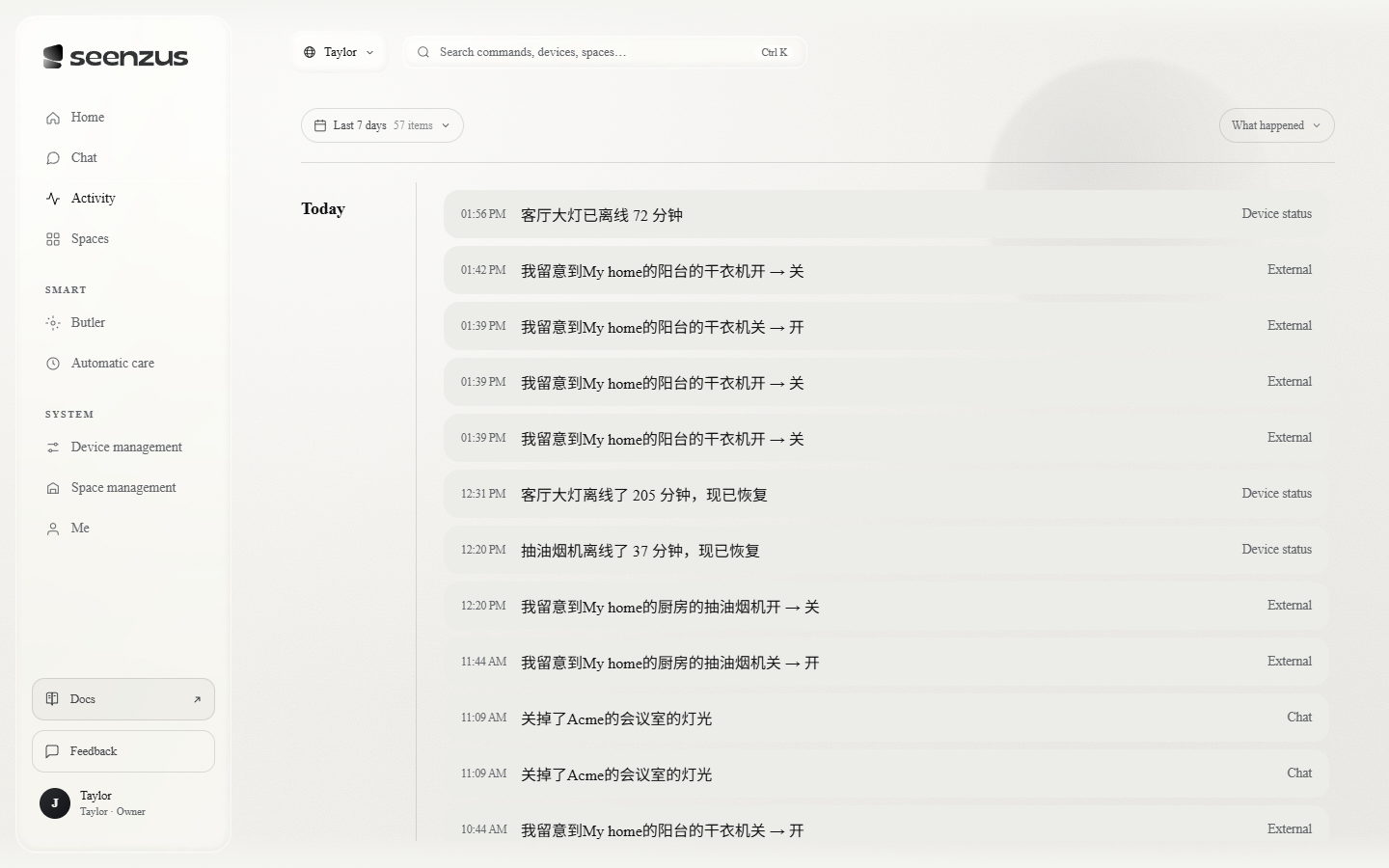
Task: Click External tag on 01:42 PM row
Action: pos(1289,270)
